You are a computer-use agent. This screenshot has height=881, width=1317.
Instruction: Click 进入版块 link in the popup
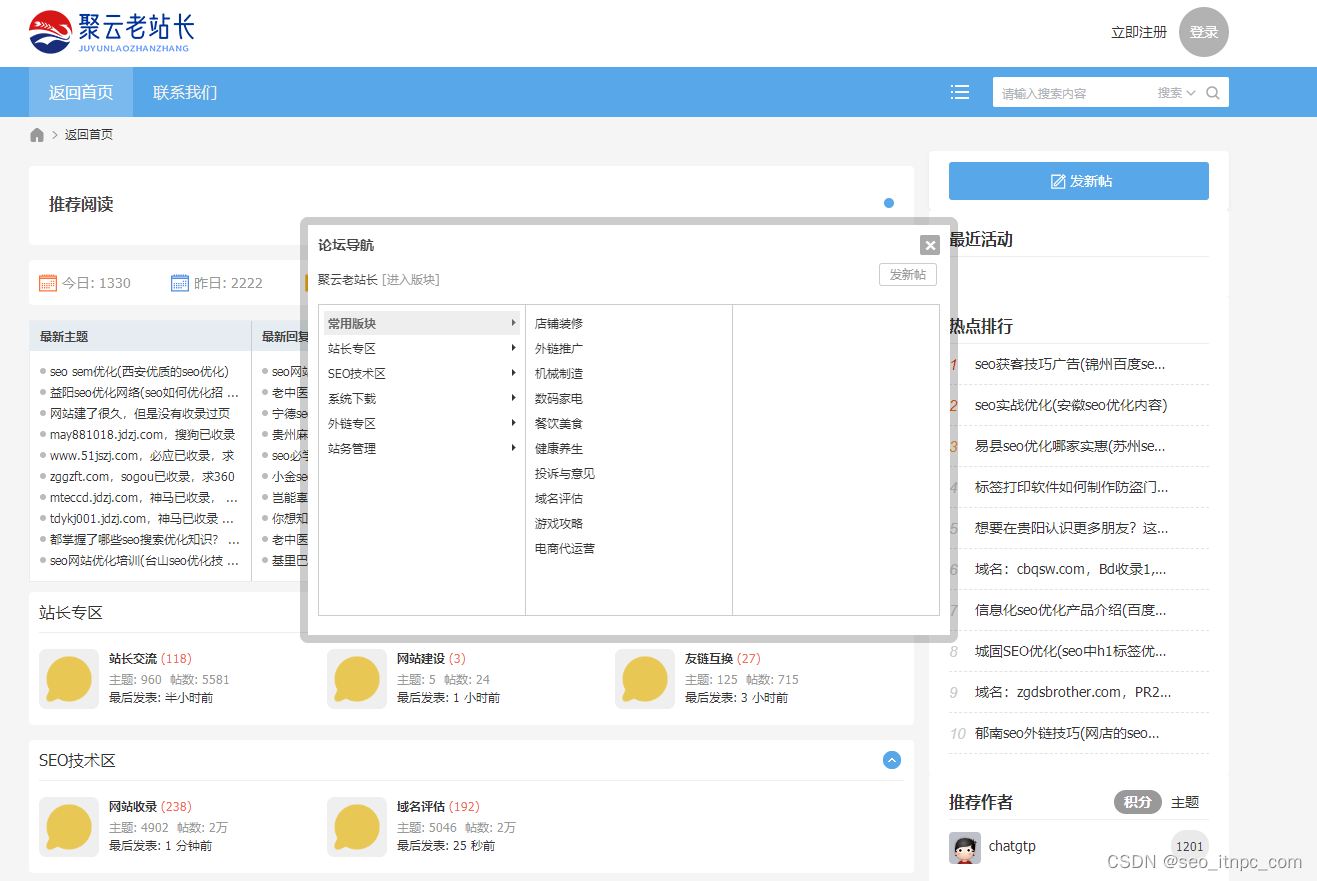(x=411, y=279)
